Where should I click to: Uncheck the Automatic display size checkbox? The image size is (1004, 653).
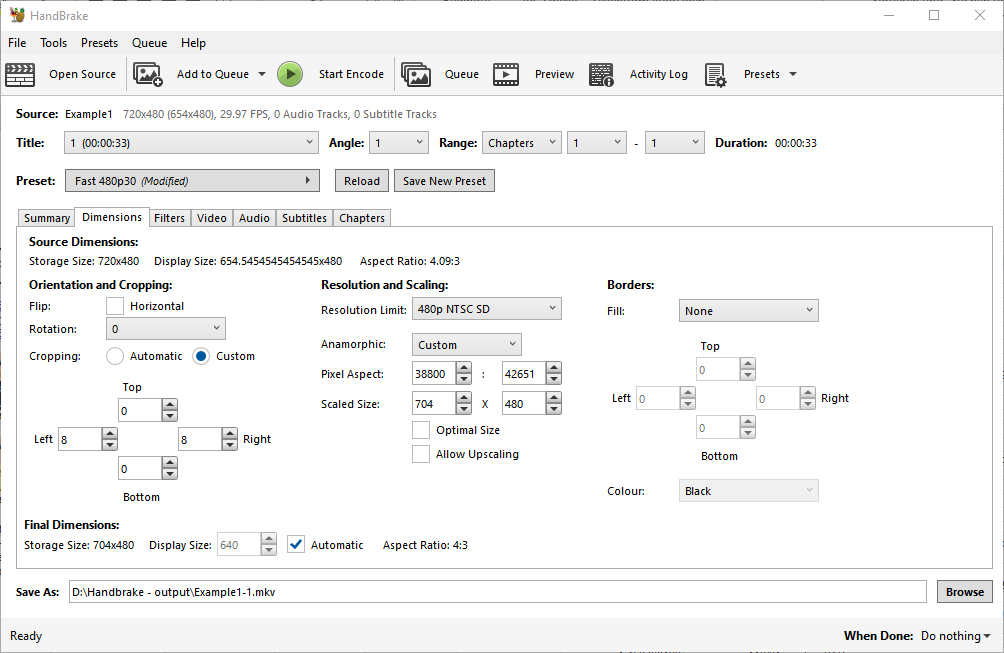296,545
